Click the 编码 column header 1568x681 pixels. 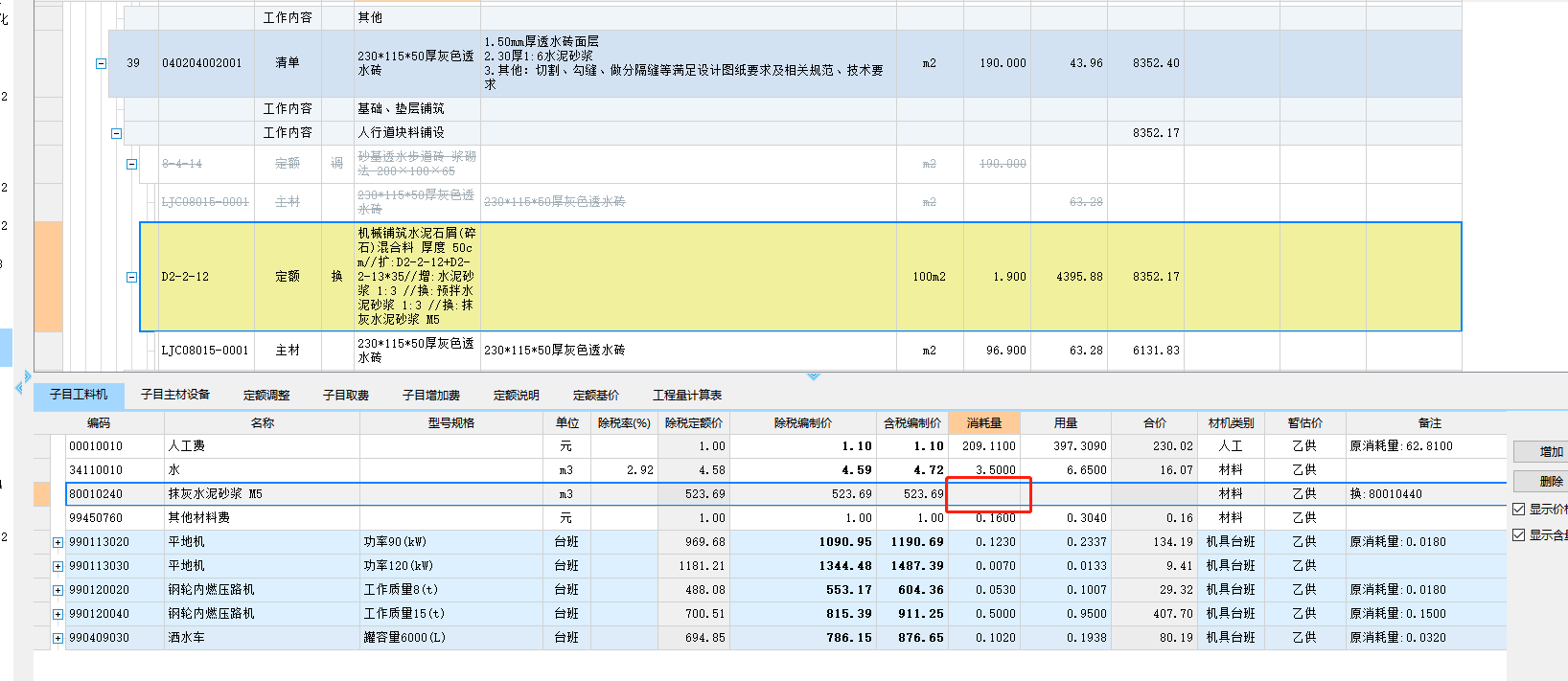99,422
